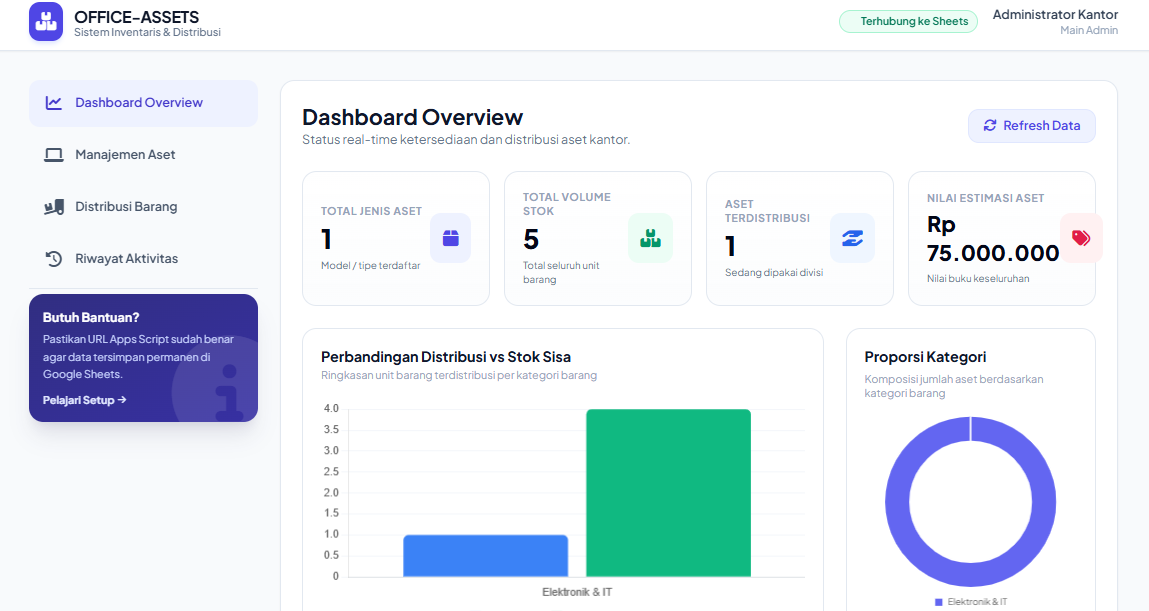The height and width of the screenshot is (611, 1149).
Task: Click the Nilai buku keseluruhan caption
Action: pyautogui.click(x=978, y=278)
